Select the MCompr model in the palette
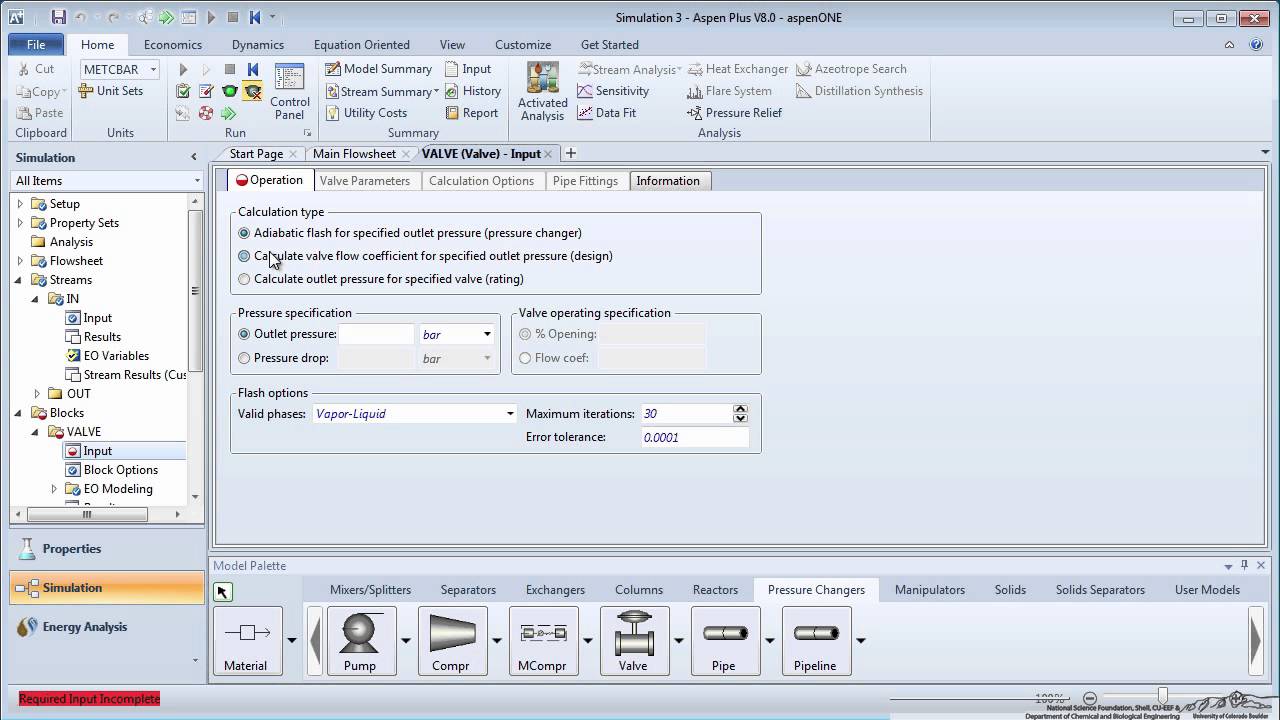The height and width of the screenshot is (720, 1280). pos(542,641)
